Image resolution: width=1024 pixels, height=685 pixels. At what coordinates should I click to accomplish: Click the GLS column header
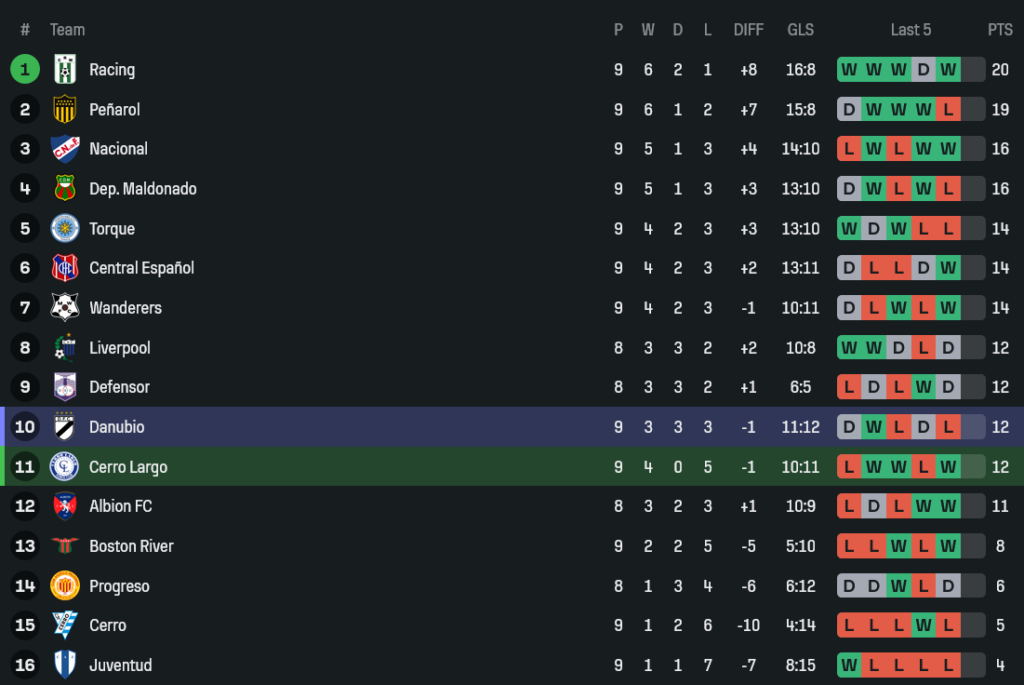[800, 30]
